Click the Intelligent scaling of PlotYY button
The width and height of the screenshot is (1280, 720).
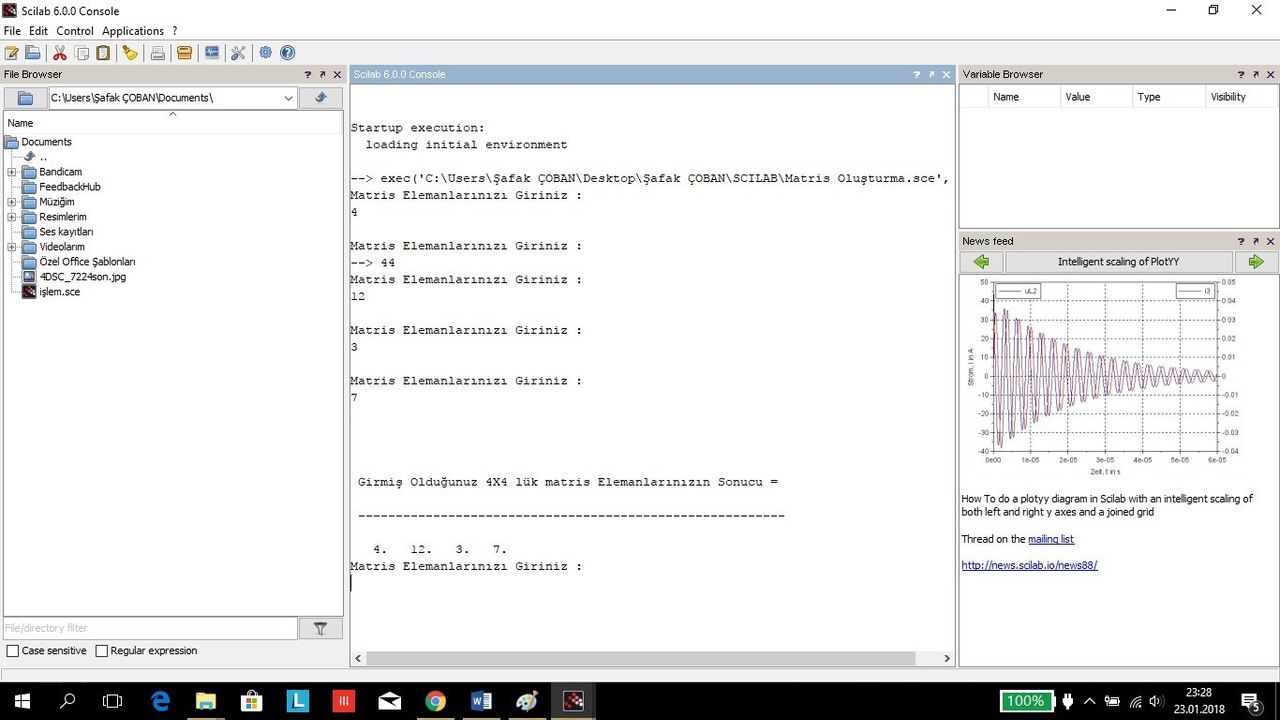tap(1119, 262)
